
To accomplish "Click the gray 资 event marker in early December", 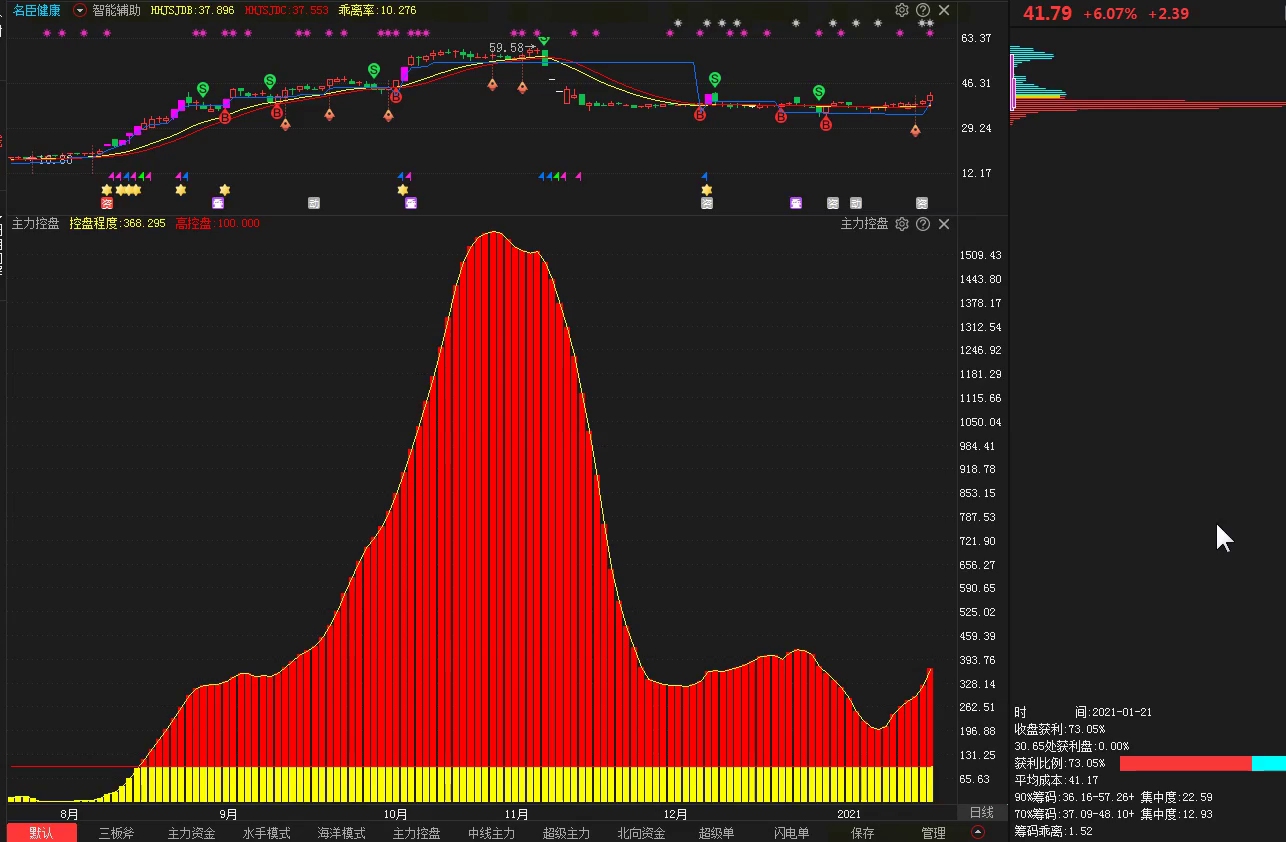I will coord(707,203).
